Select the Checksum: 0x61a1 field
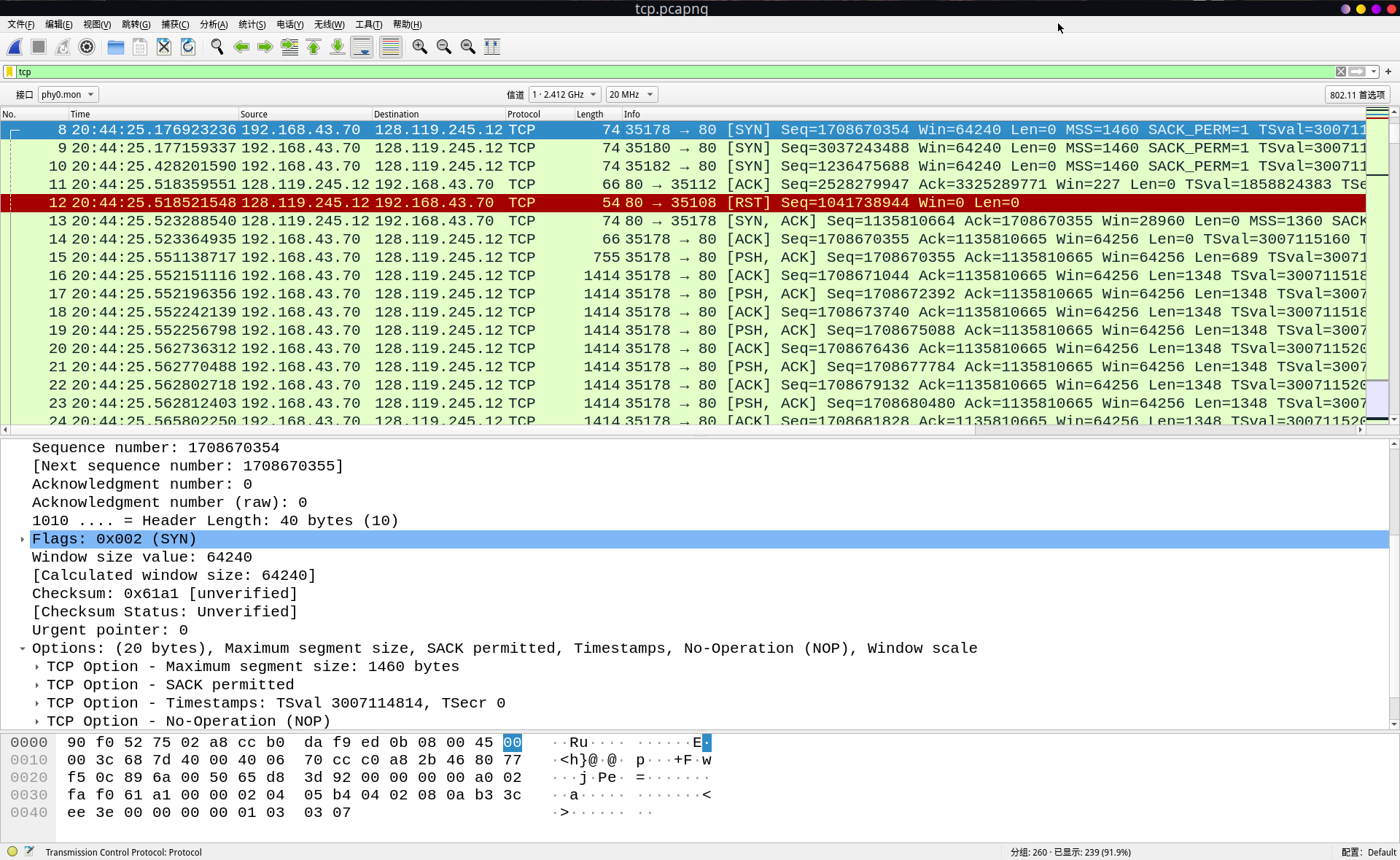Image resolution: width=1400 pixels, height=860 pixels. pos(165,594)
